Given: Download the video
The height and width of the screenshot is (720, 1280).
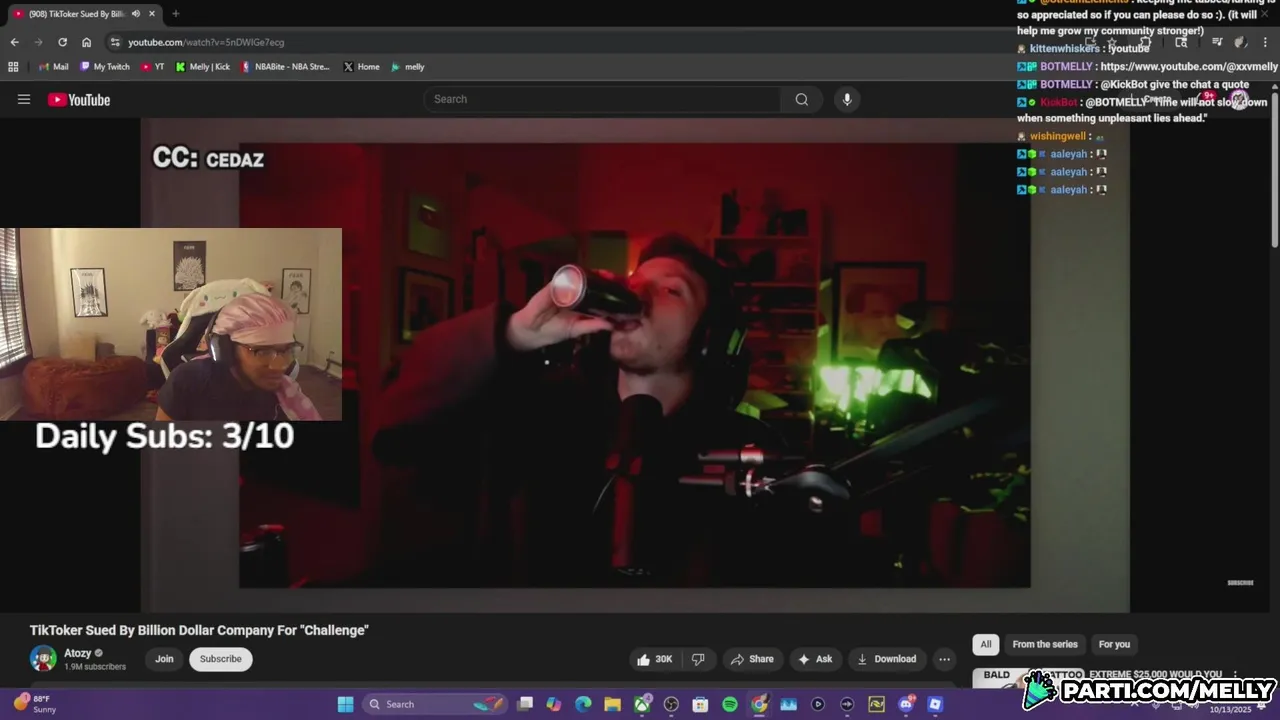Looking at the screenshot, I should pos(886,659).
